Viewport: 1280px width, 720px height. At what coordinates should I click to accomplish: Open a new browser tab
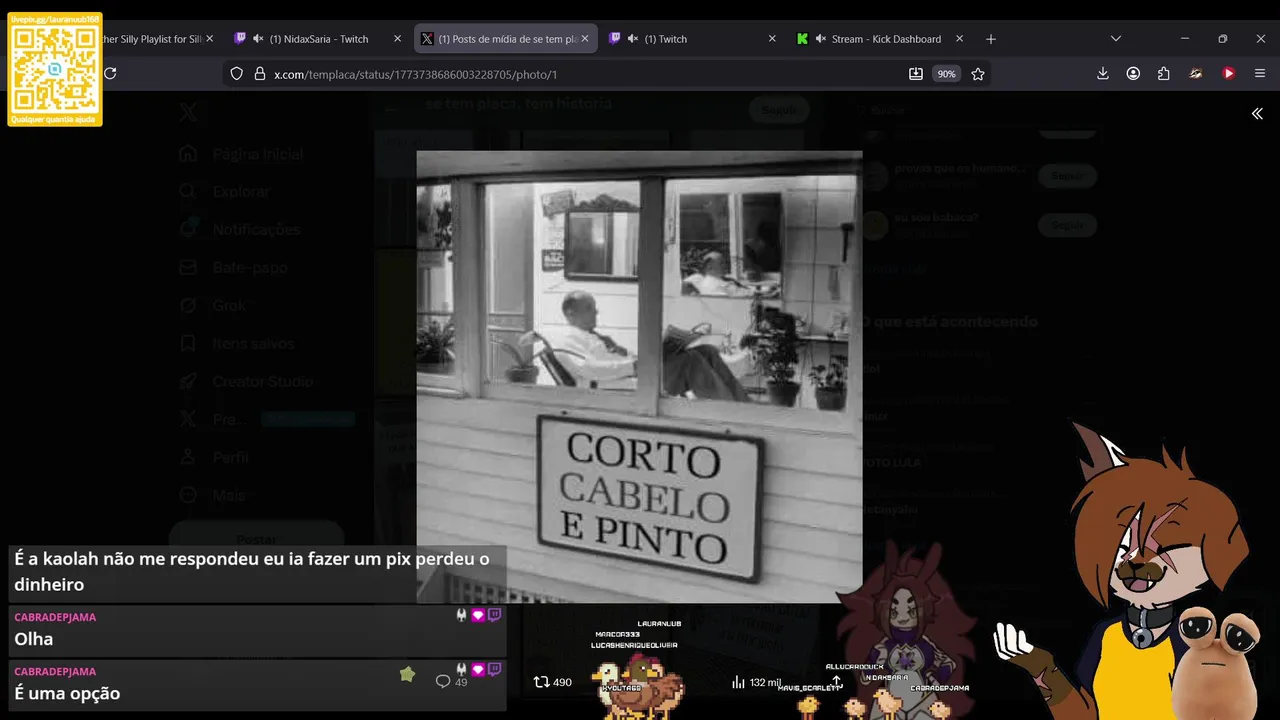click(991, 39)
